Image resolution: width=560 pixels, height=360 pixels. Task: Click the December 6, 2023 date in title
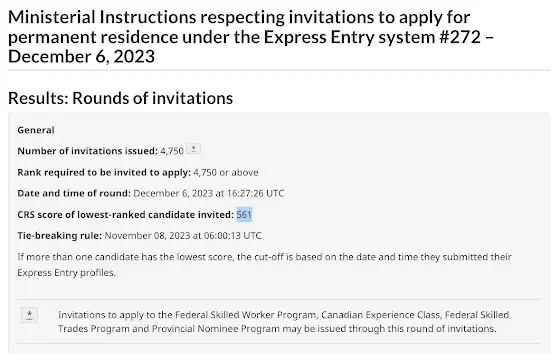pos(81,56)
